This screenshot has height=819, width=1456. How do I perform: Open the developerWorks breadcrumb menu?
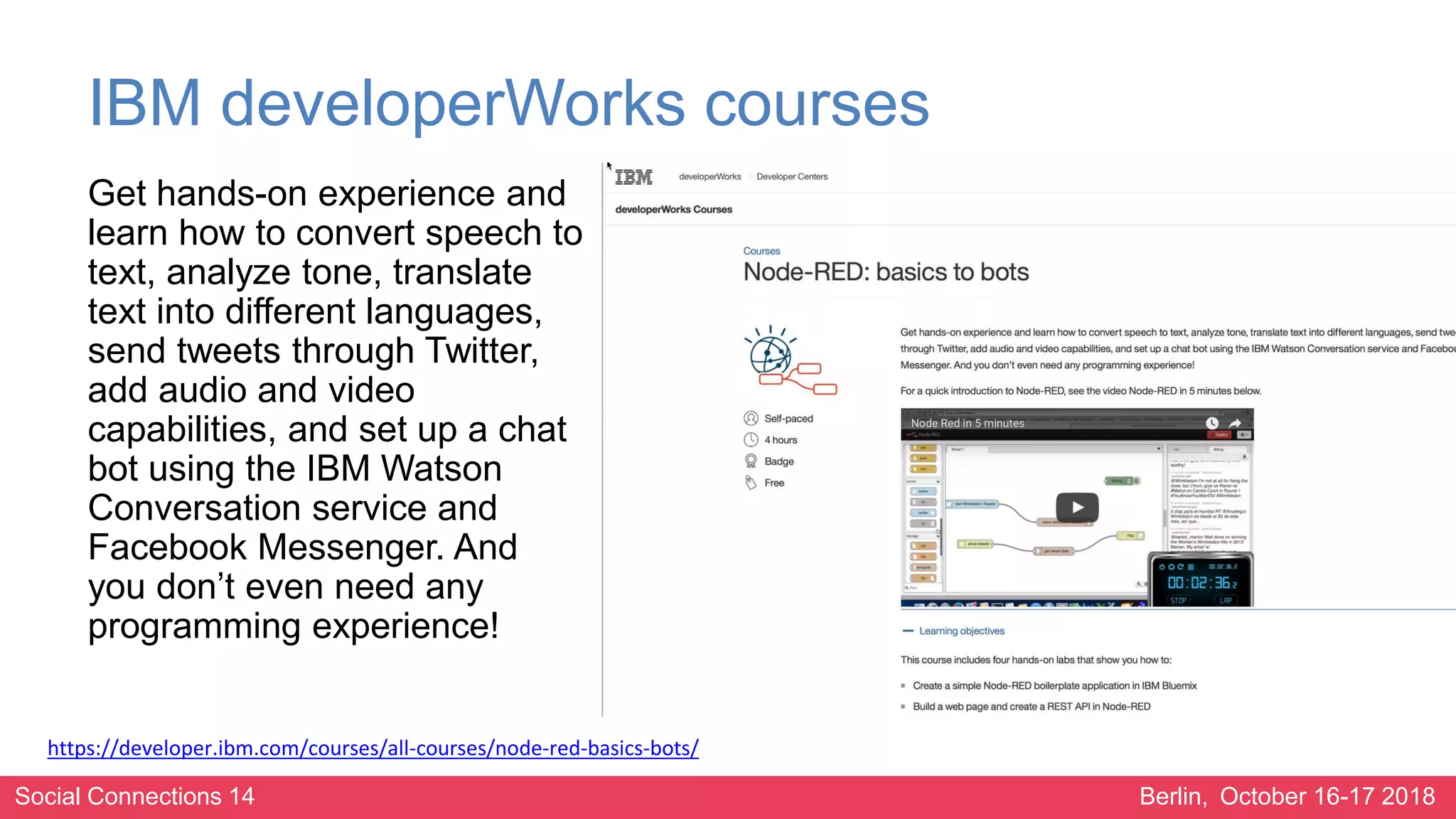point(710,177)
